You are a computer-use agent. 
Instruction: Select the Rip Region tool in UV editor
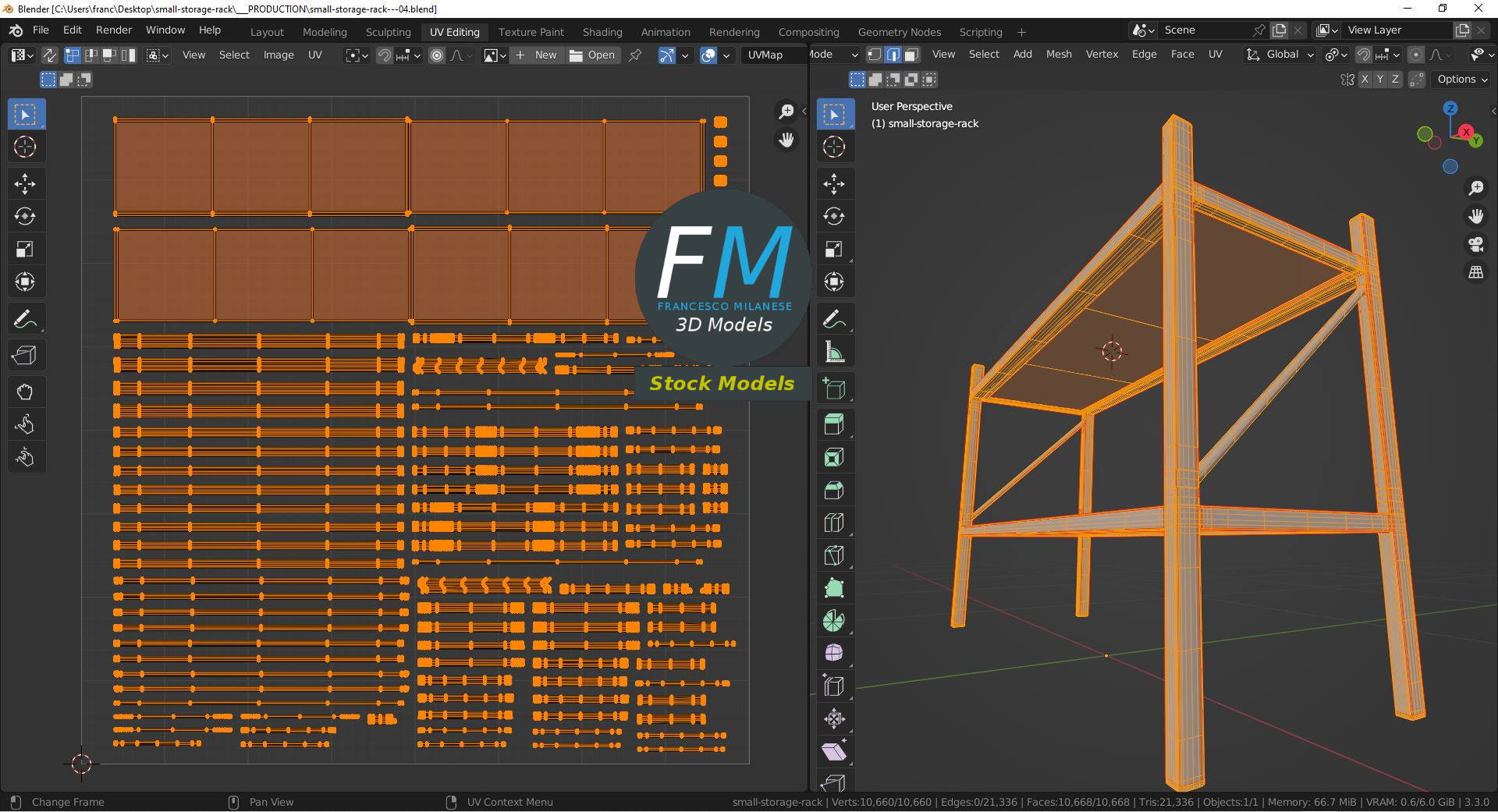tap(25, 356)
